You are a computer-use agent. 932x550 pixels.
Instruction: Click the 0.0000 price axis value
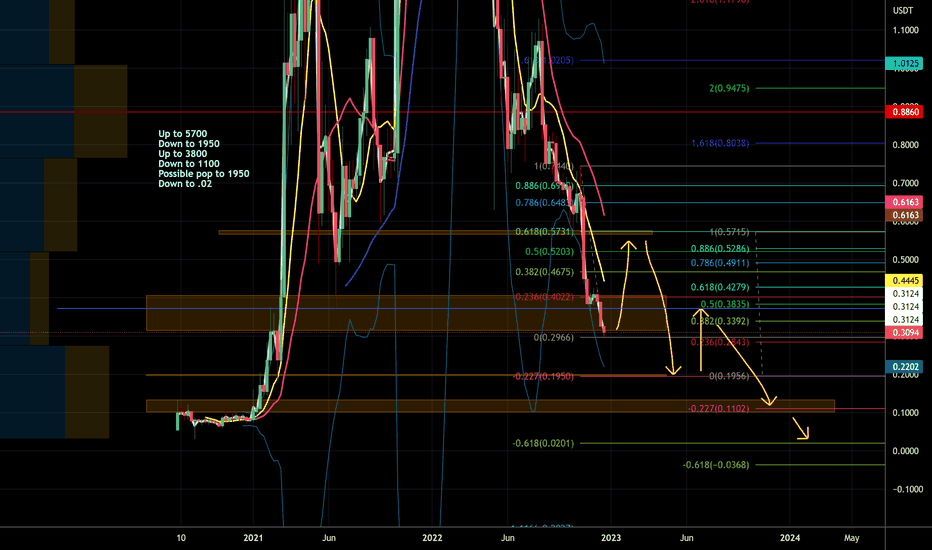905,451
